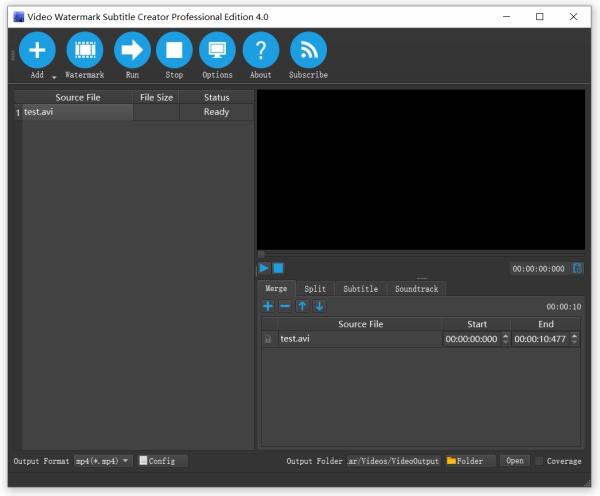The image size is (600, 496).
Task: Open the About question mark icon
Action: pyautogui.click(x=261, y=50)
